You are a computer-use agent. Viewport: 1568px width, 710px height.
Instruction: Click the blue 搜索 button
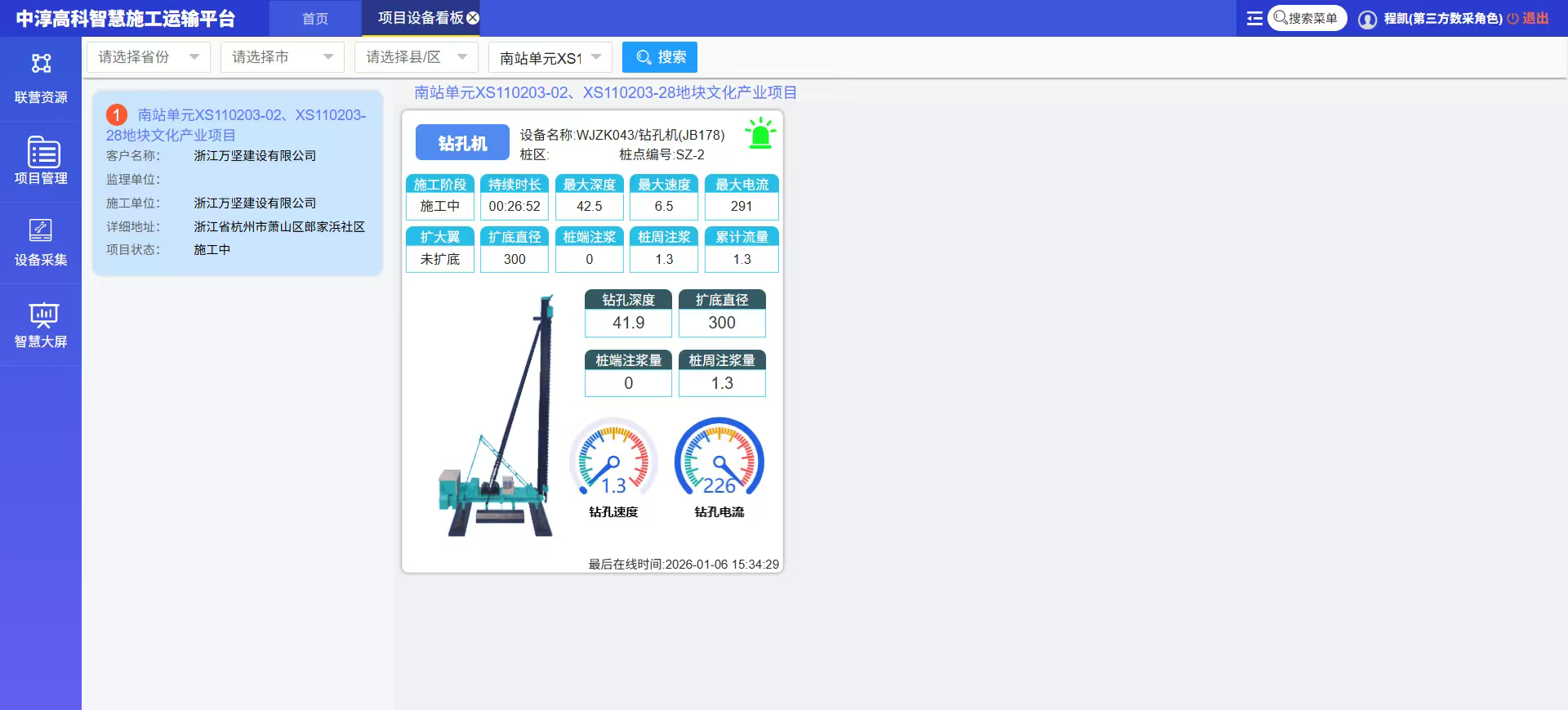click(660, 57)
